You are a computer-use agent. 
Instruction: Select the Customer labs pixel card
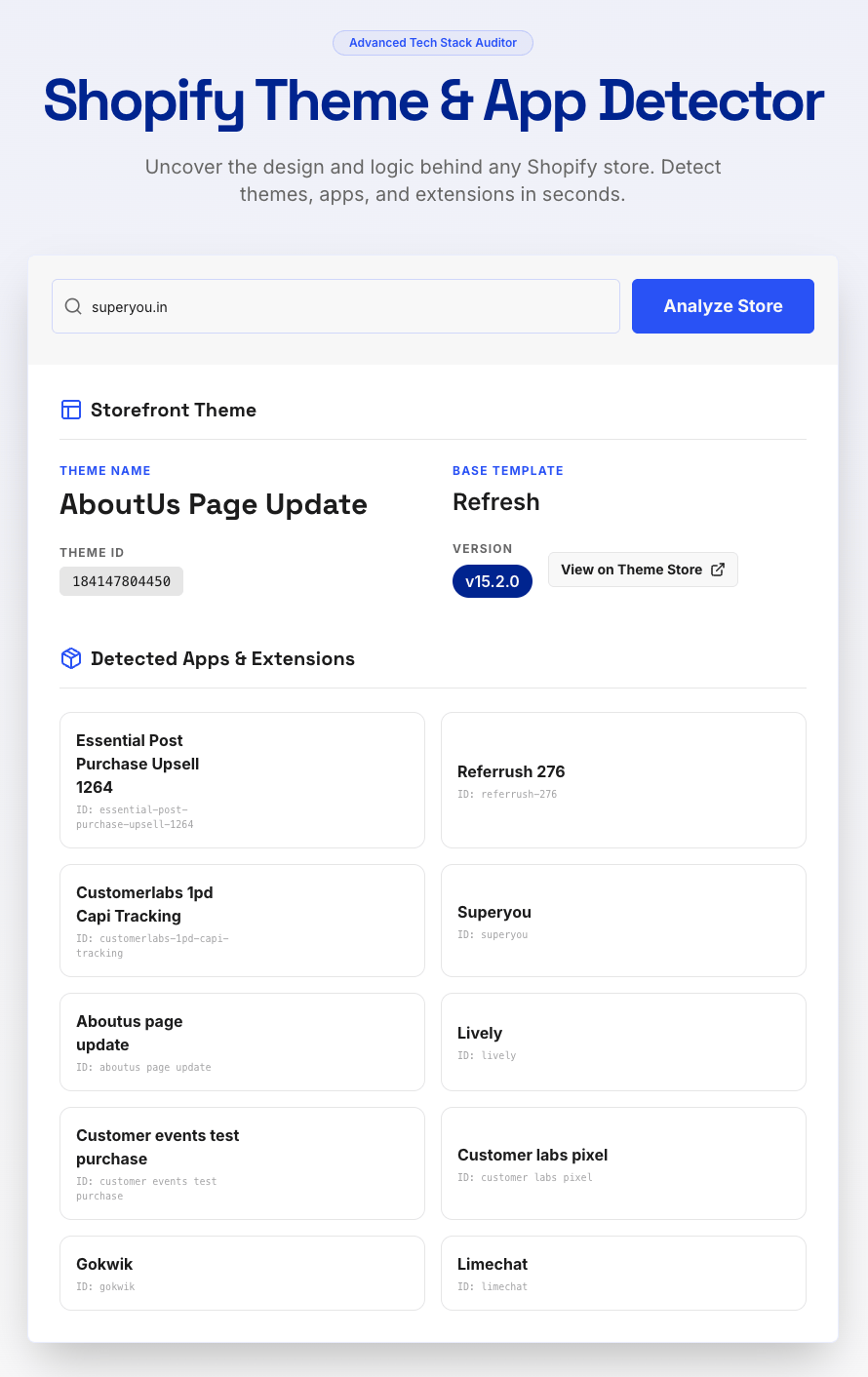coord(623,1163)
